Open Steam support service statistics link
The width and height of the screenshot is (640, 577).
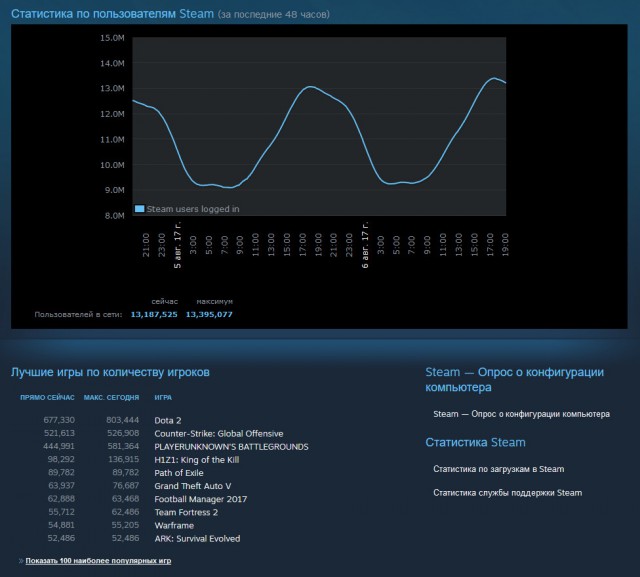(x=508, y=493)
